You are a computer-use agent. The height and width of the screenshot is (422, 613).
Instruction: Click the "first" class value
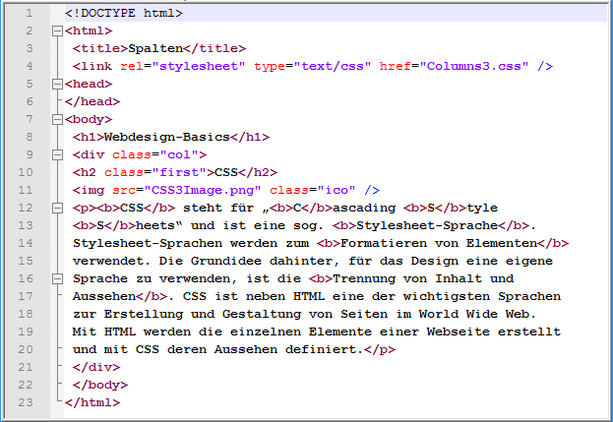179,172
